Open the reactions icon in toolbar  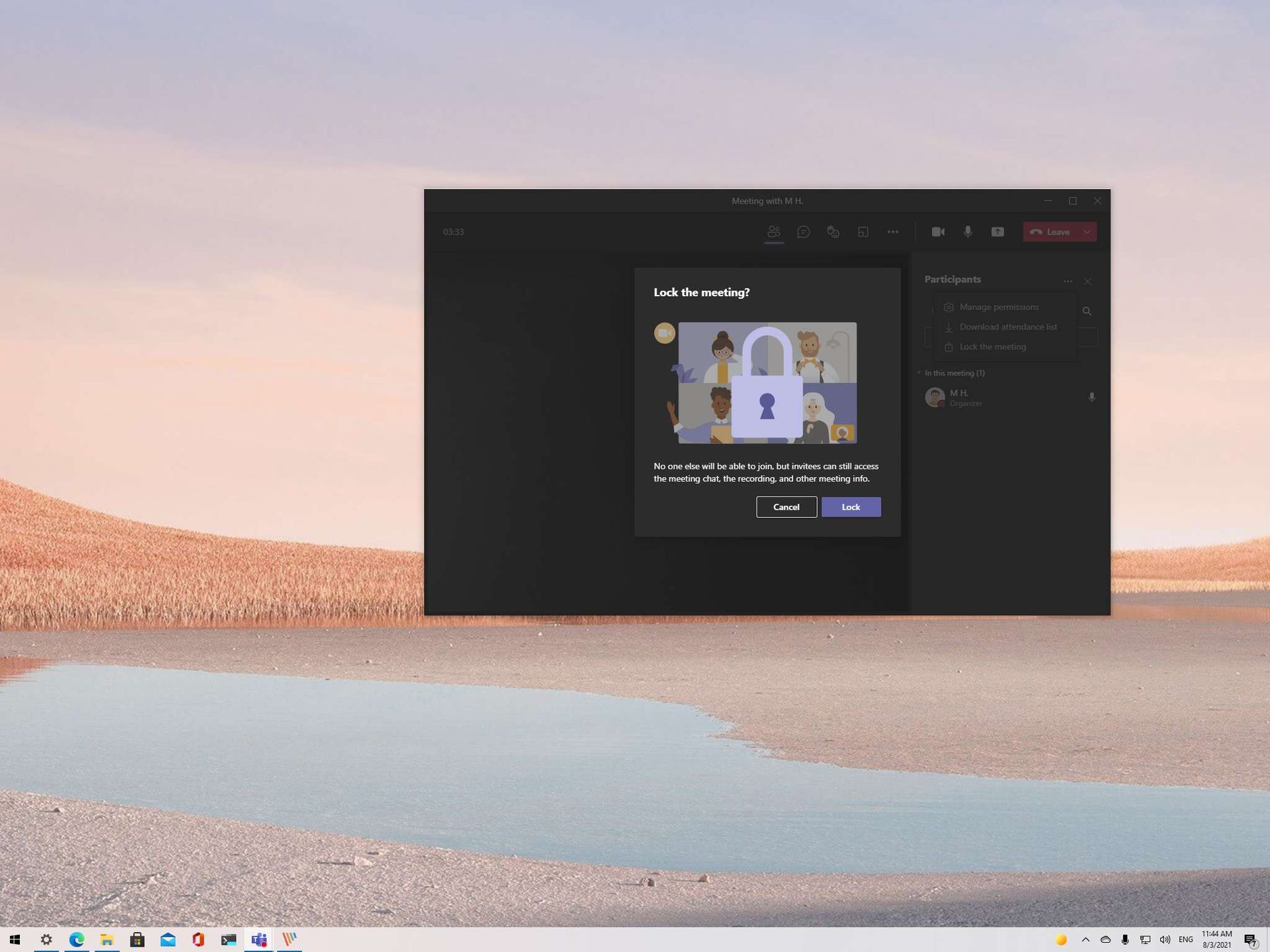click(x=833, y=232)
